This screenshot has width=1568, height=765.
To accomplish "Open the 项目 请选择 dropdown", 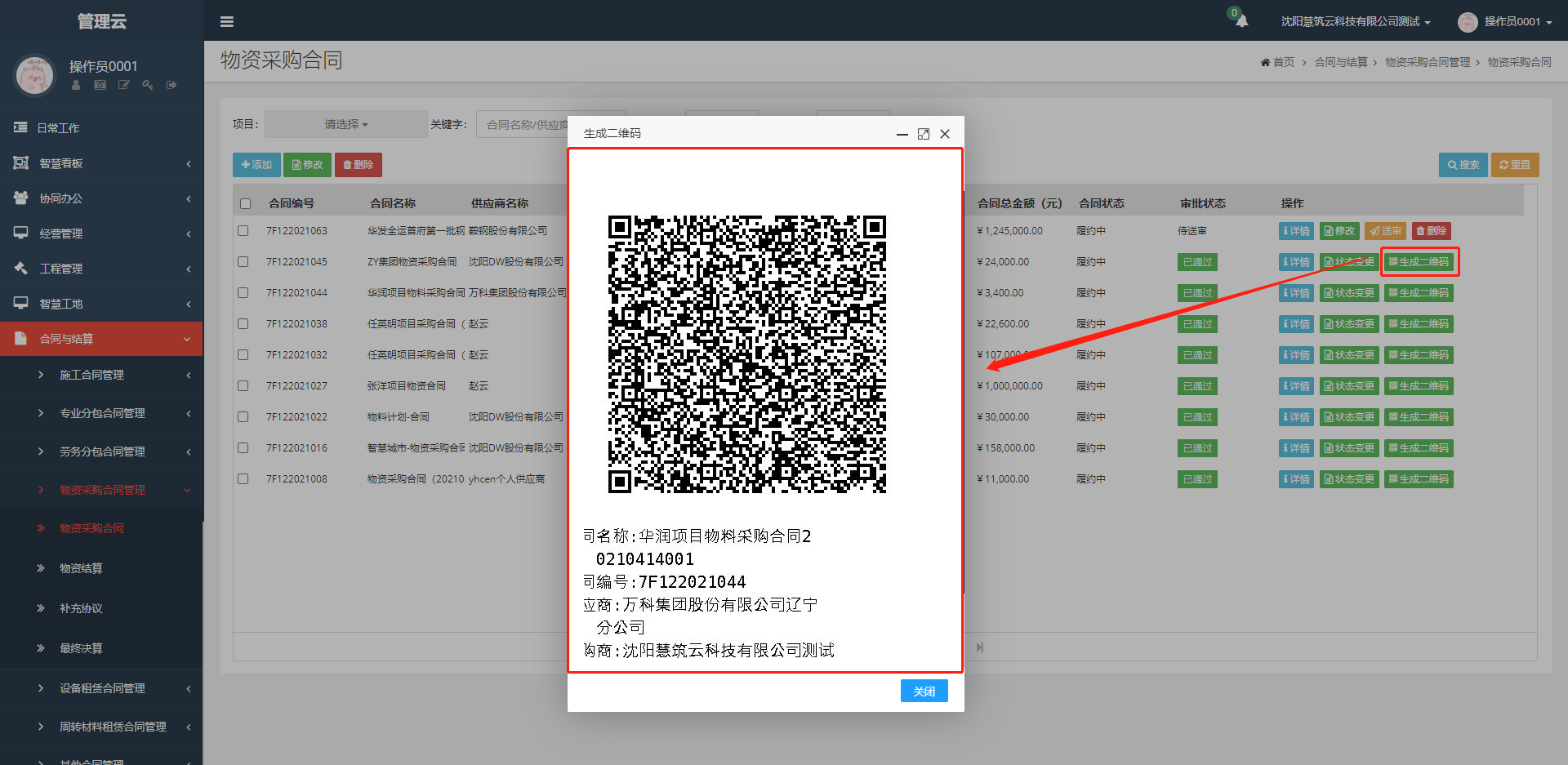I will (346, 124).
